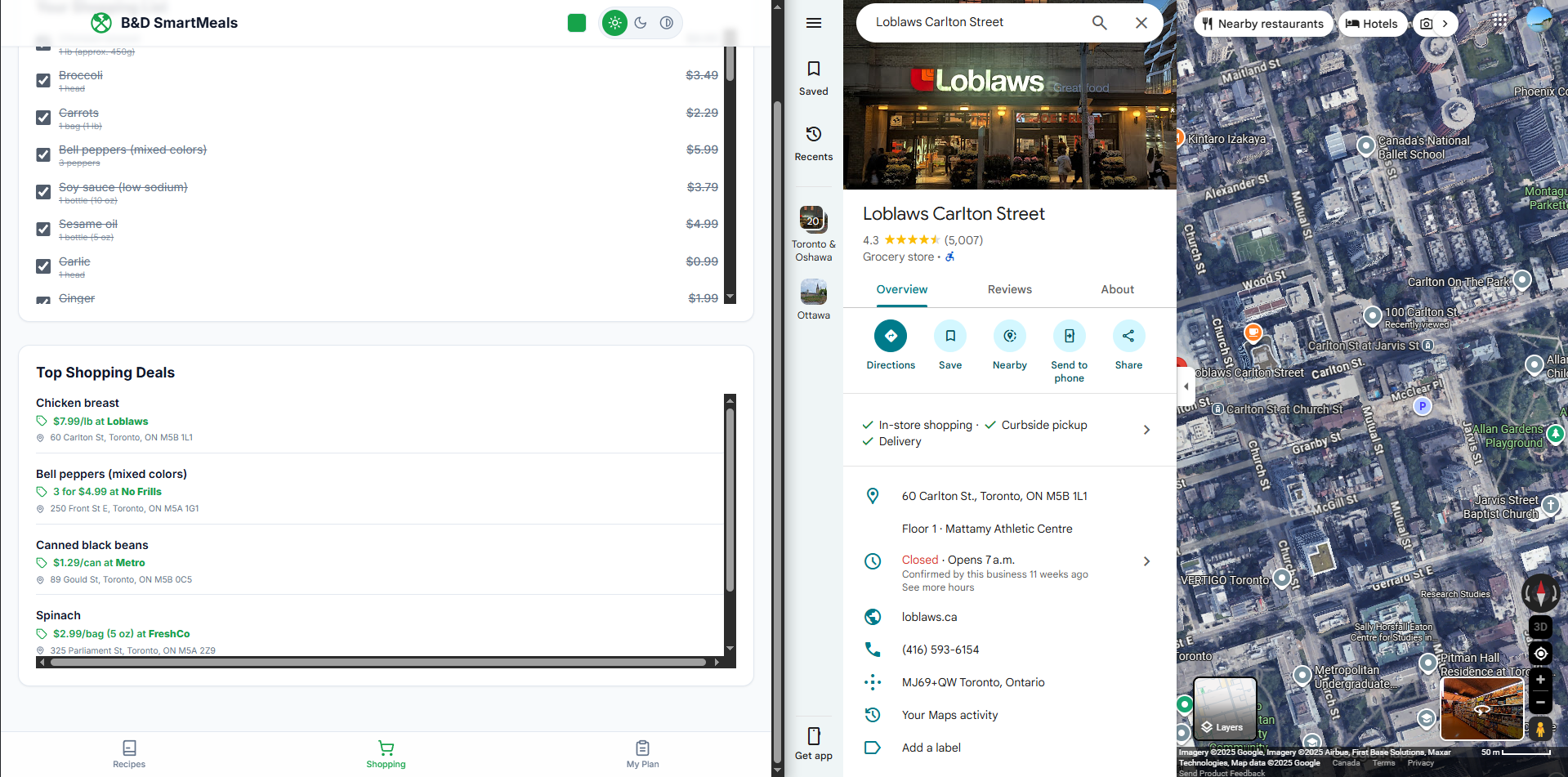Image resolution: width=1568 pixels, height=777 pixels.
Task: Click the deals horizontal scrollbar right arrow
Action: 717,663
